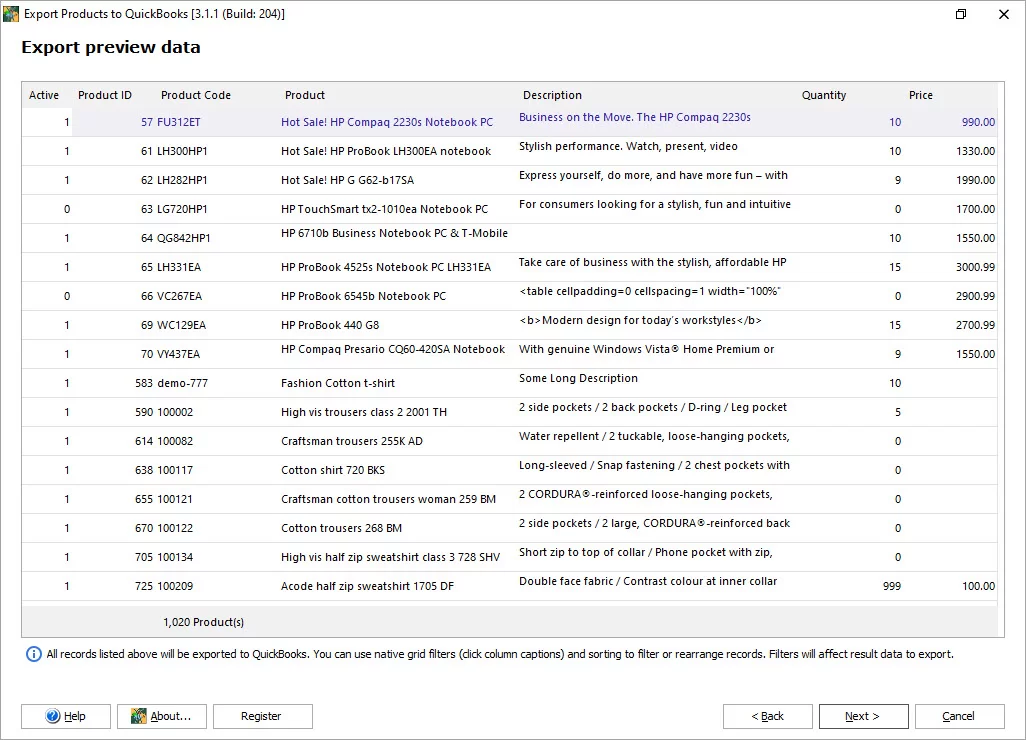Image resolution: width=1026 pixels, height=740 pixels.
Task: Sort the grid by Active column header
Action: pos(44,95)
